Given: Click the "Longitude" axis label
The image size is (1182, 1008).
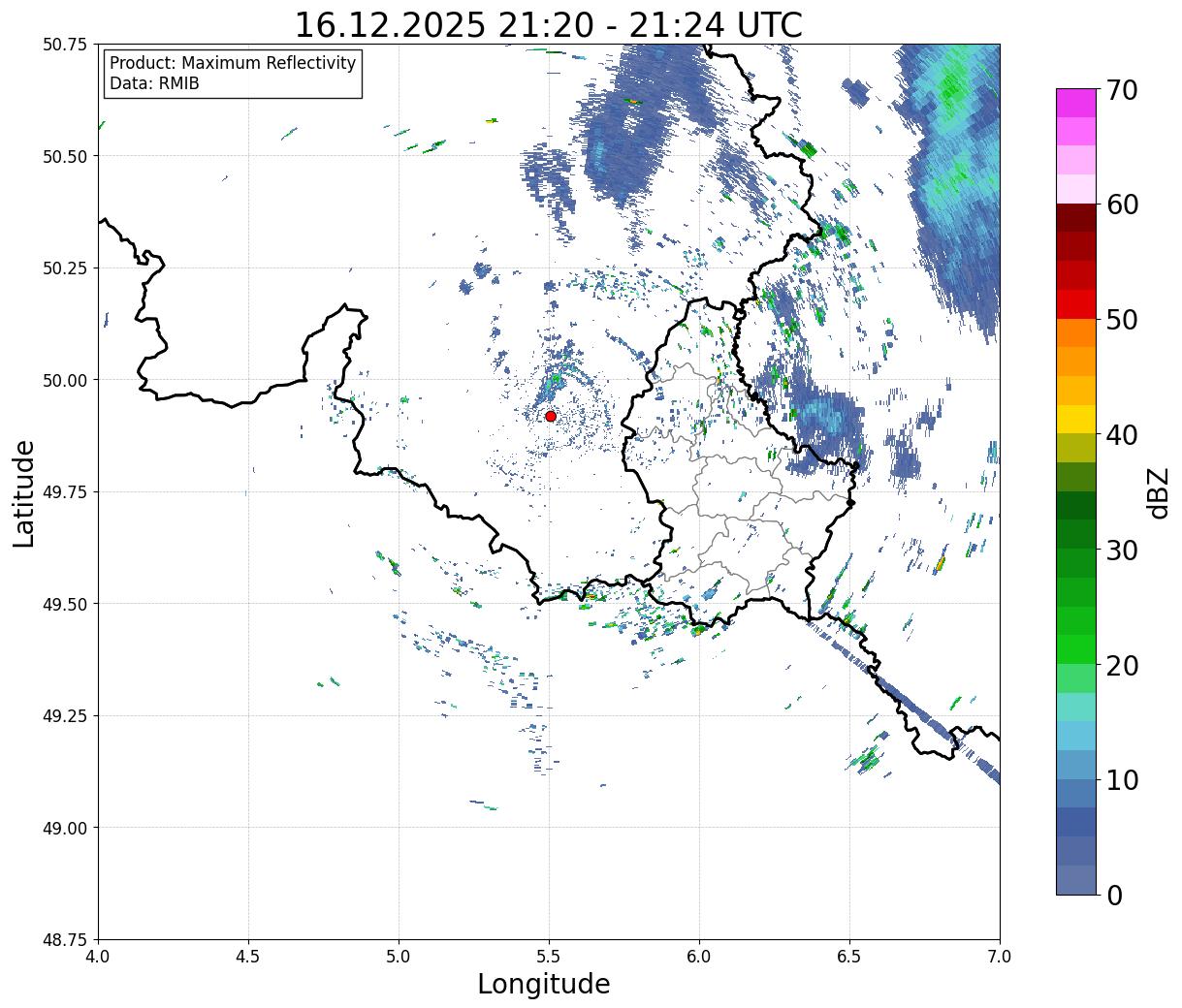Looking at the screenshot, I should click(x=544, y=984).
